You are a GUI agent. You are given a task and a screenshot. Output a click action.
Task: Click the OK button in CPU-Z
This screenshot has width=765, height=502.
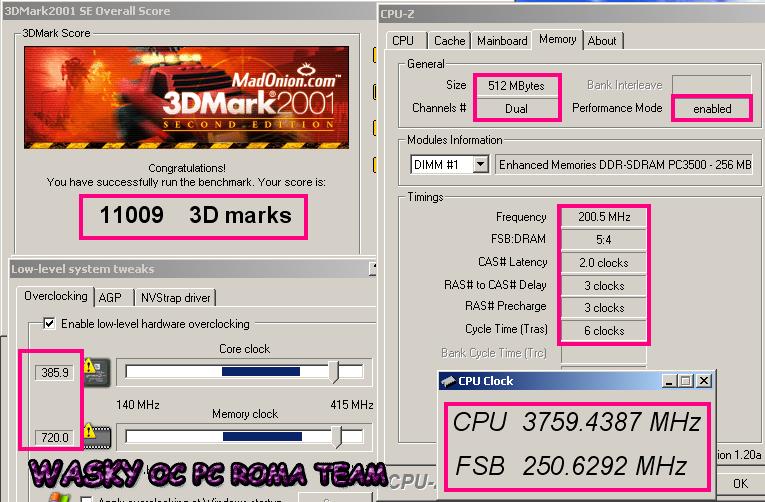741,483
